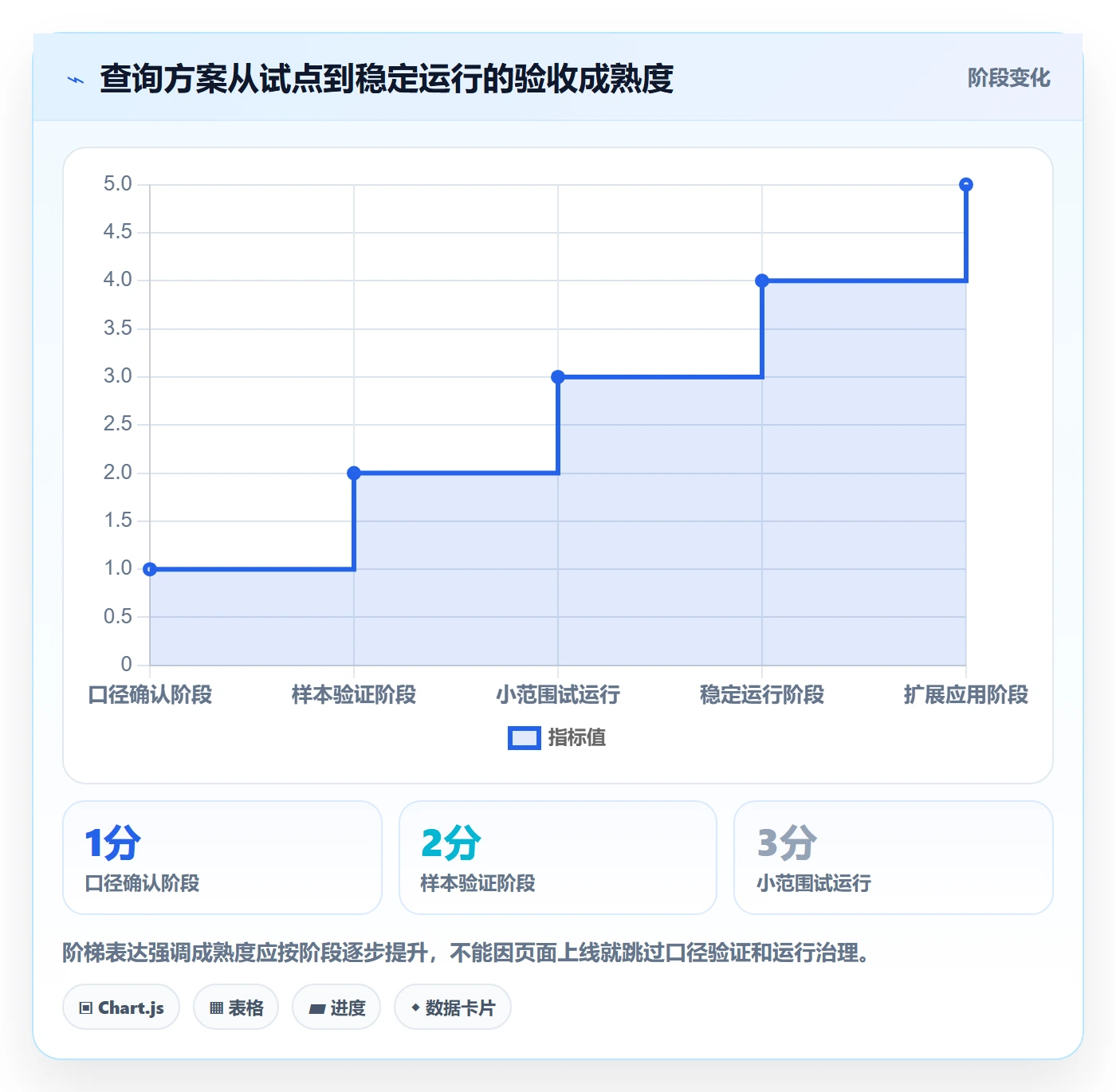This screenshot has width=1116, height=1092.
Task: Click the Chart.js tag chip
Action: 121,1008
